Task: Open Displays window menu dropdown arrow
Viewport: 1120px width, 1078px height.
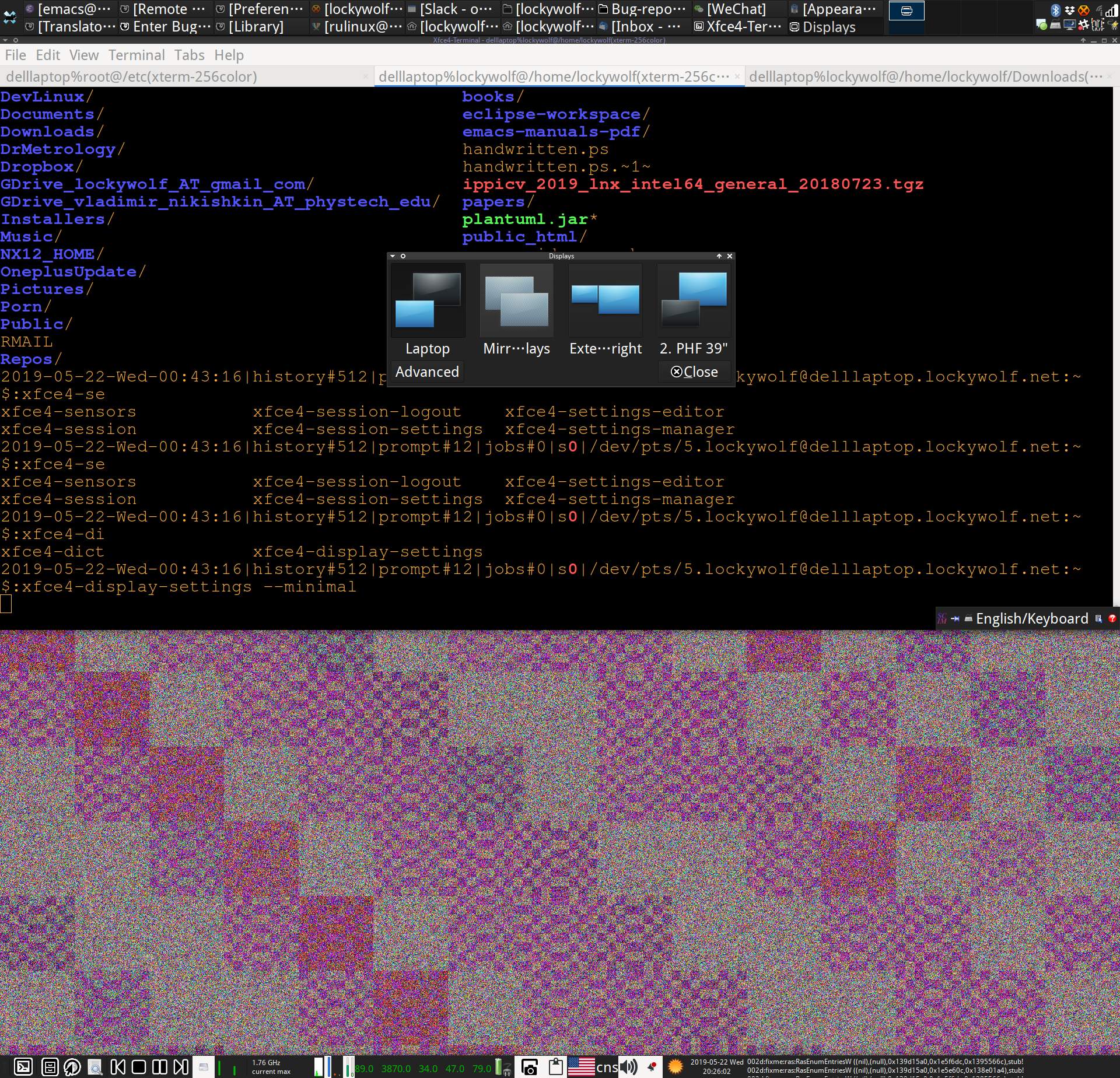Action: tap(393, 256)
